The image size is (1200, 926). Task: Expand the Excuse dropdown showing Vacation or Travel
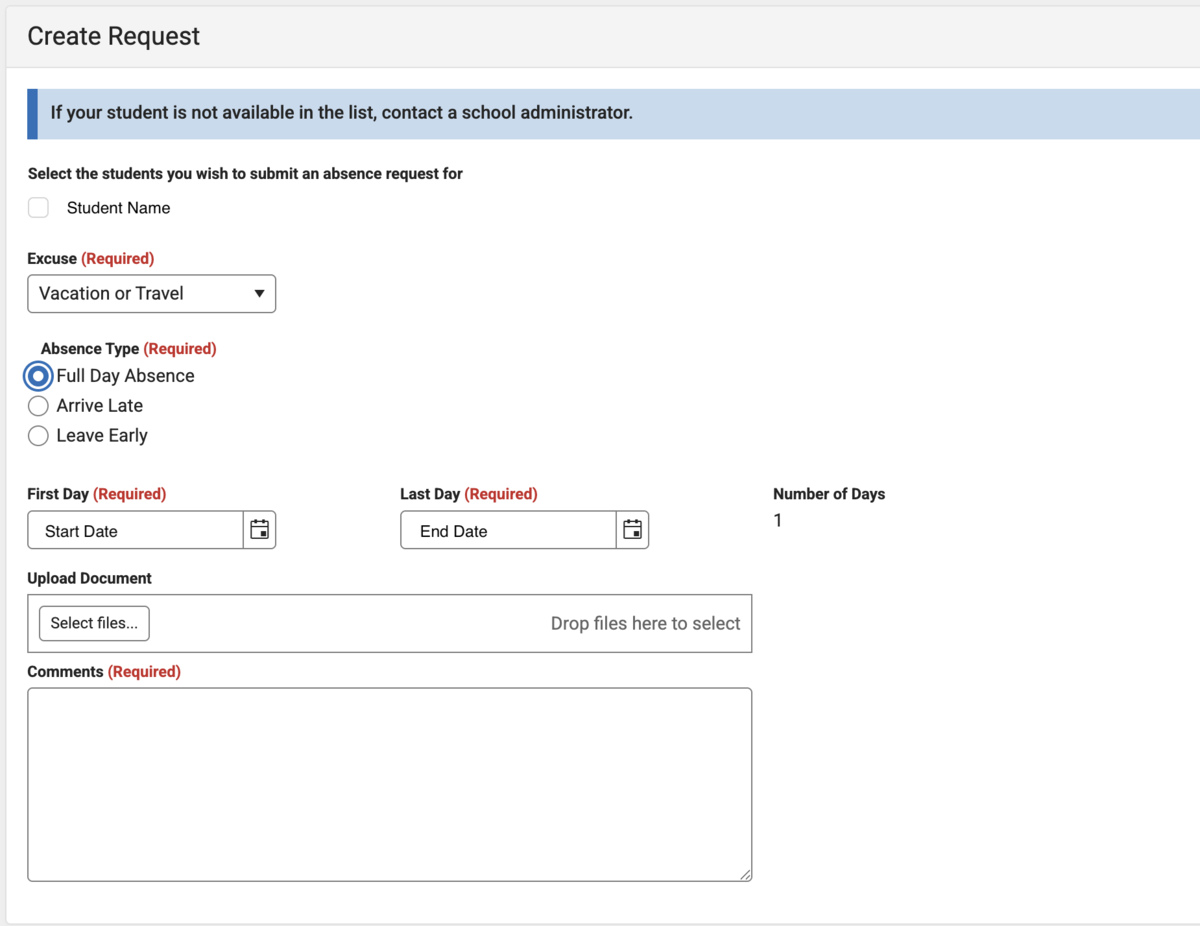click(151, 294)
